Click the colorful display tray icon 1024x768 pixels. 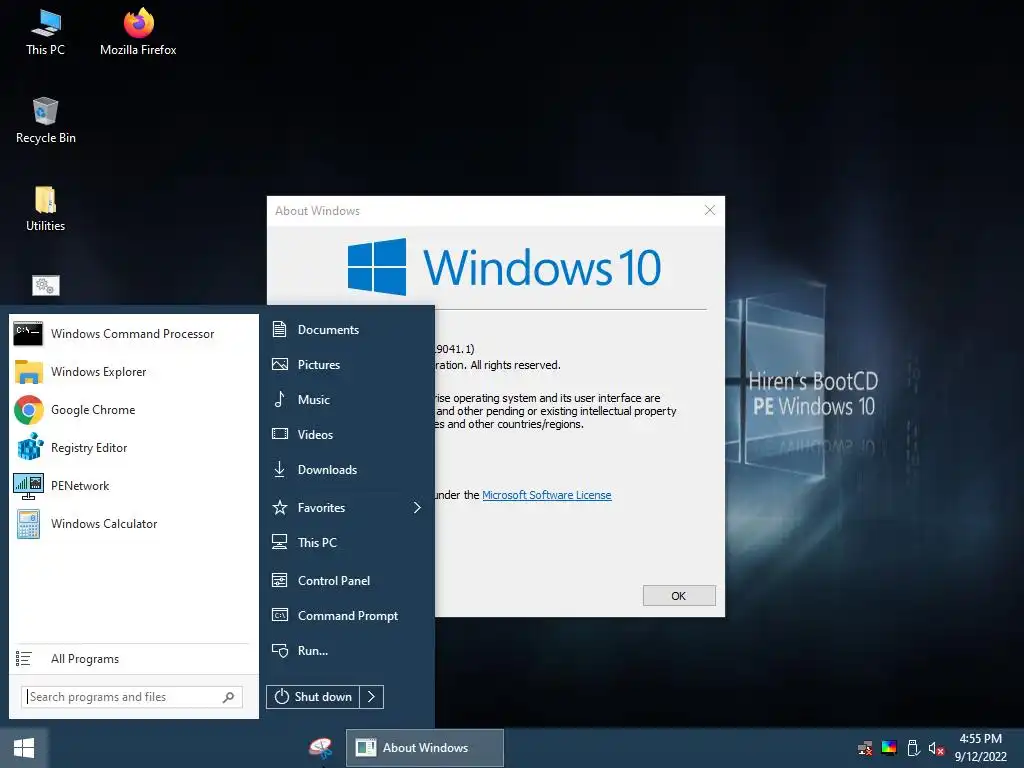pyautogui.click(x=889, y=748)
